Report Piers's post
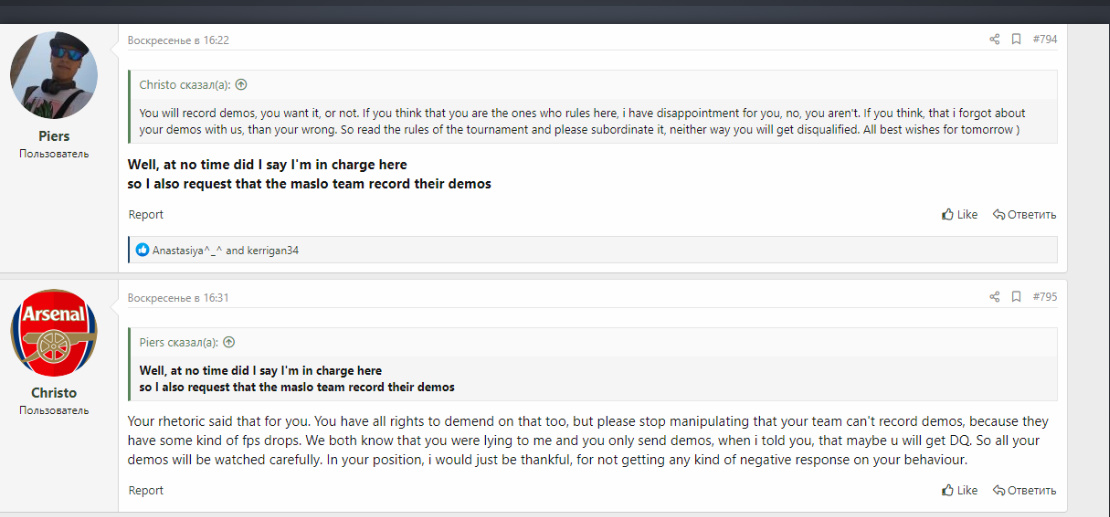The image size is (1110, 517). (146, 214)
